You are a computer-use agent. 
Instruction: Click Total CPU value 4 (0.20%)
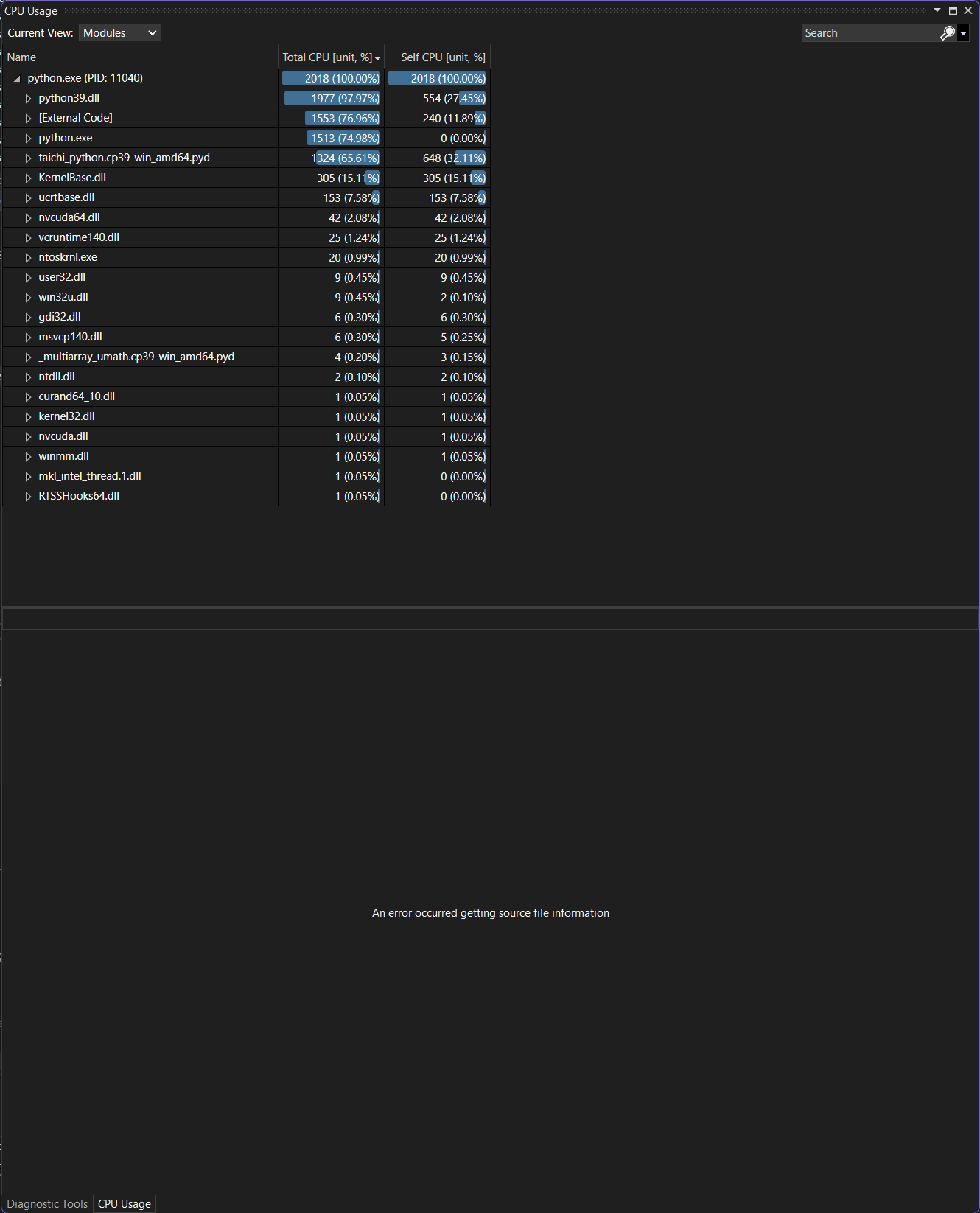(357, 357)
